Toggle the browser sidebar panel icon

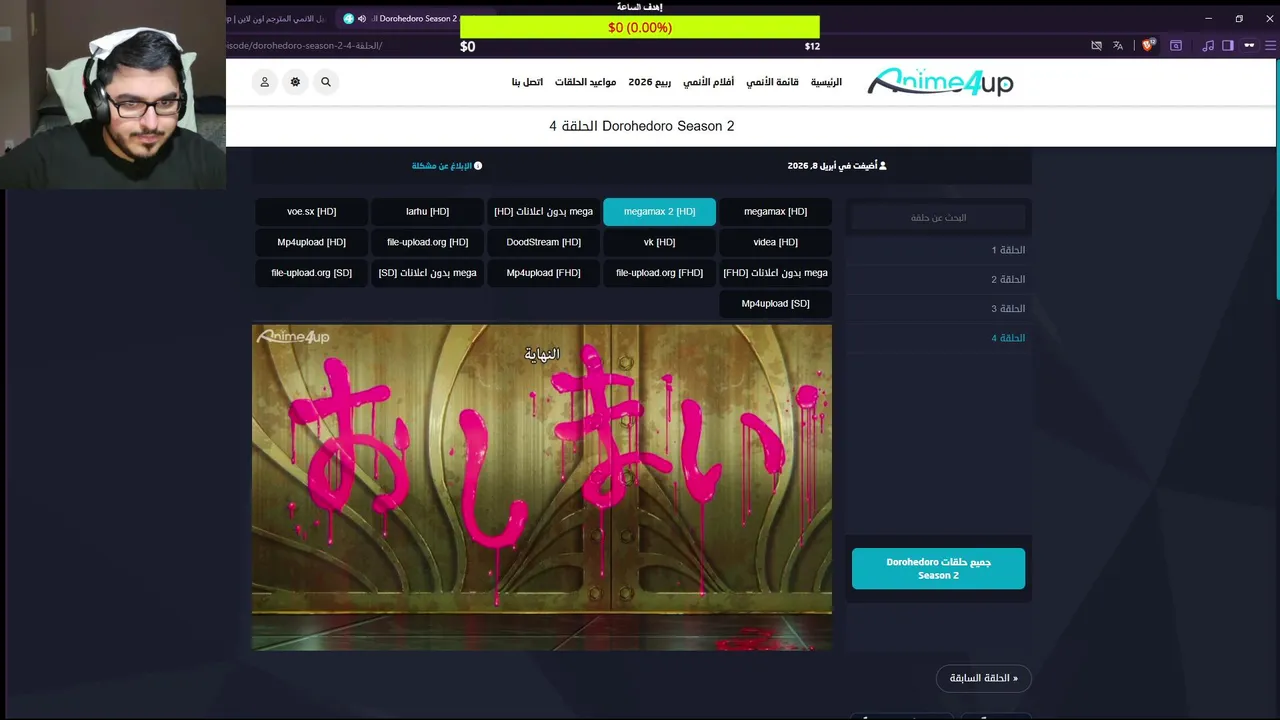click(1228, 45)
